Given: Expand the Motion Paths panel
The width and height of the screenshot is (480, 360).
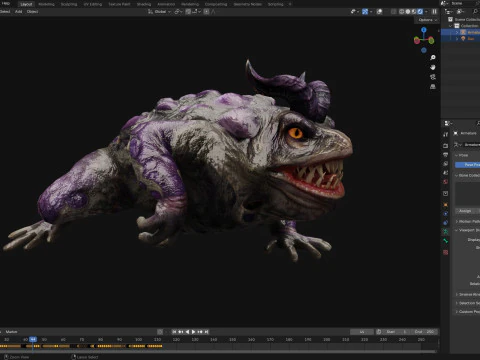Looking at the screenshot, I should [467, 221].
